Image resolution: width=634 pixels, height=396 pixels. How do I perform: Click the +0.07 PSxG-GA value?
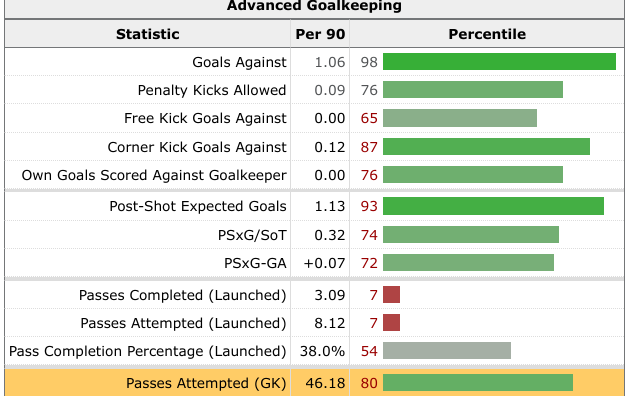click(x=324, y=263)
